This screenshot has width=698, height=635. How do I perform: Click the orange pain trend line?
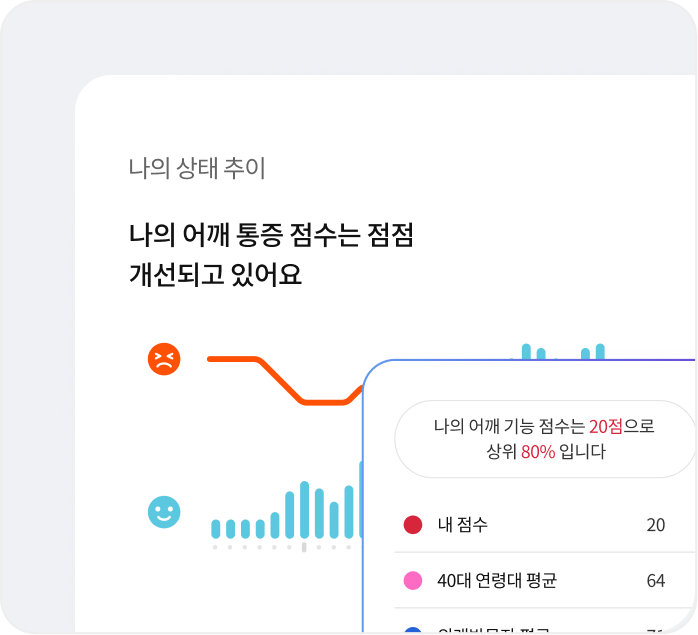coord(280,380)
